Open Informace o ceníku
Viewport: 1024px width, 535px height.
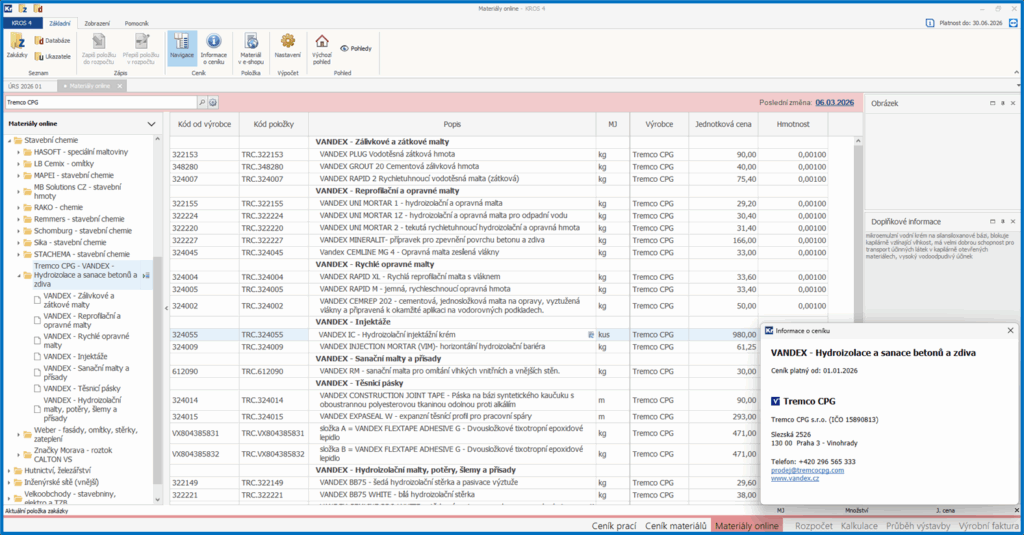click(x=214, y=46)
